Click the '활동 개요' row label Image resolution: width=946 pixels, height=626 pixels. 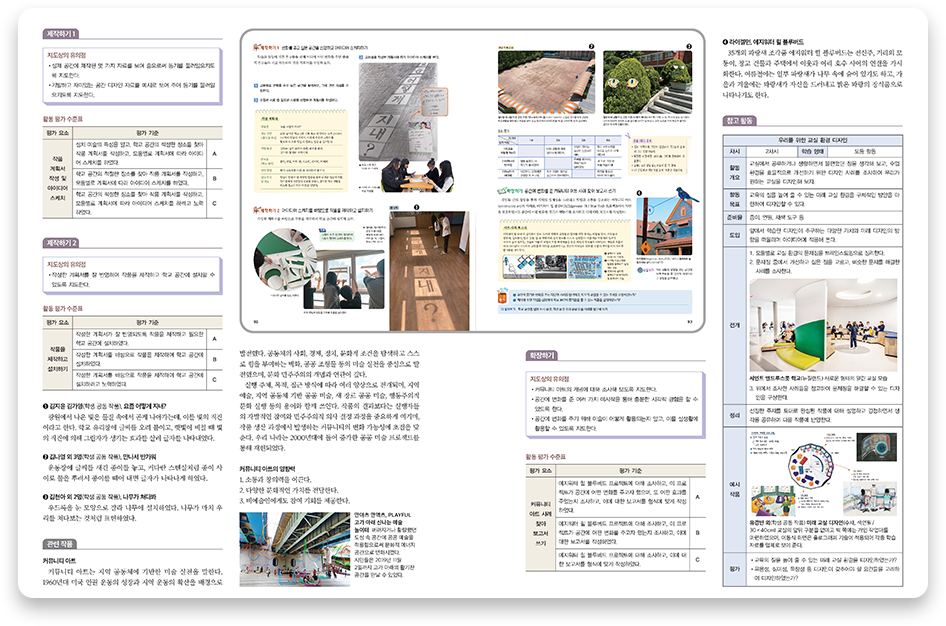(x=734, y=172)
